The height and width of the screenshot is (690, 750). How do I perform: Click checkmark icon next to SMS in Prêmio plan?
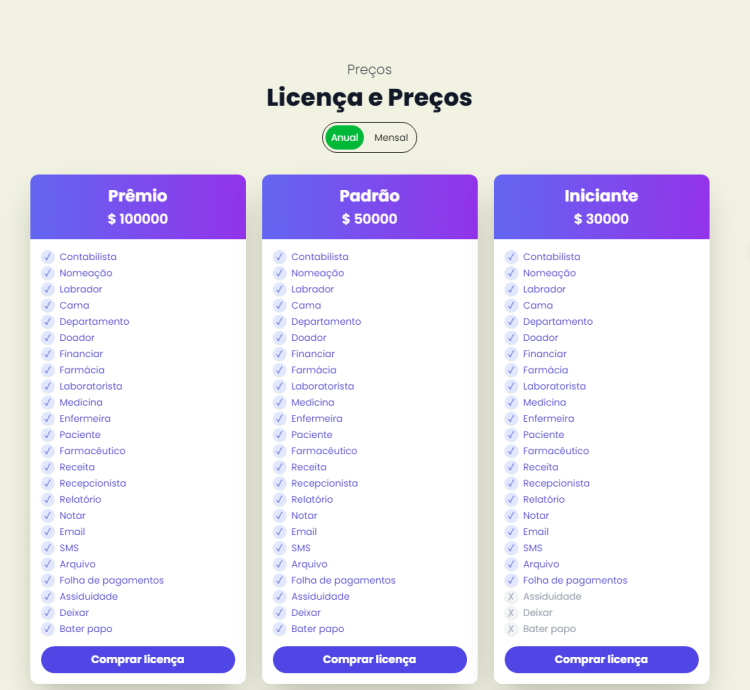[x=47, y=548]
